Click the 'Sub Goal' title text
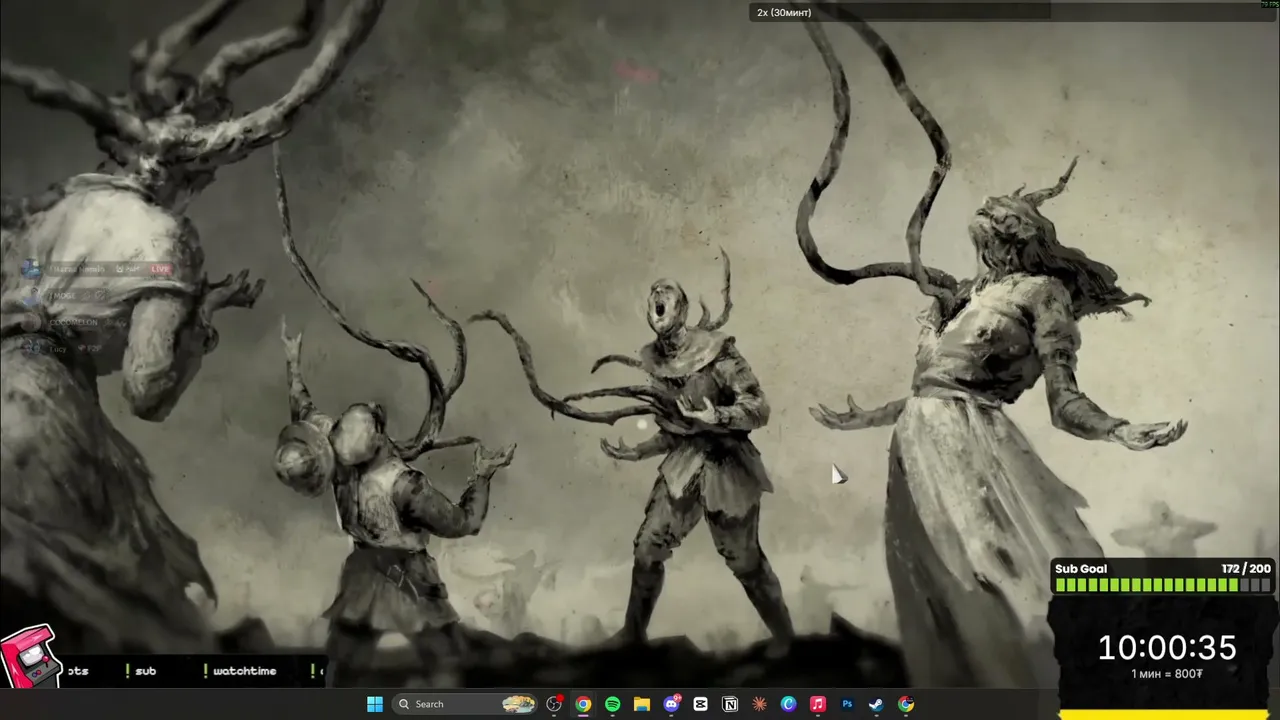This screenshot has height=720, width=1280. click(x=1081, y=569)
